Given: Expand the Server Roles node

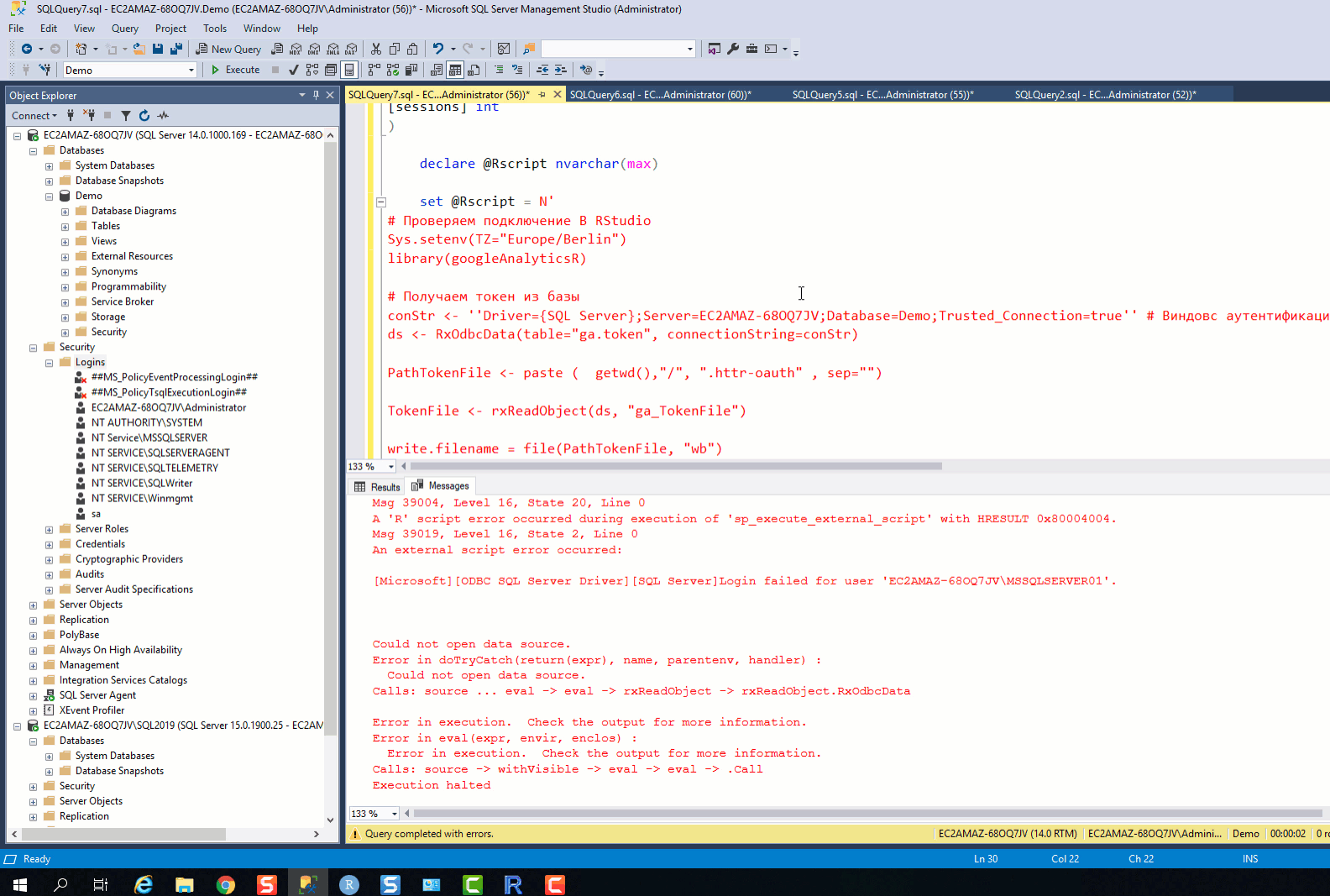Looking at the screenshot, I should [x=49, y=529].
